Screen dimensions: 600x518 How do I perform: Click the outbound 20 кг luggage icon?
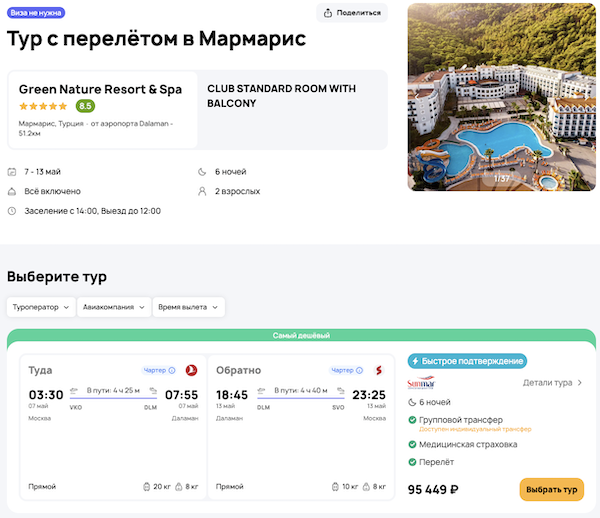pos(146,487)
